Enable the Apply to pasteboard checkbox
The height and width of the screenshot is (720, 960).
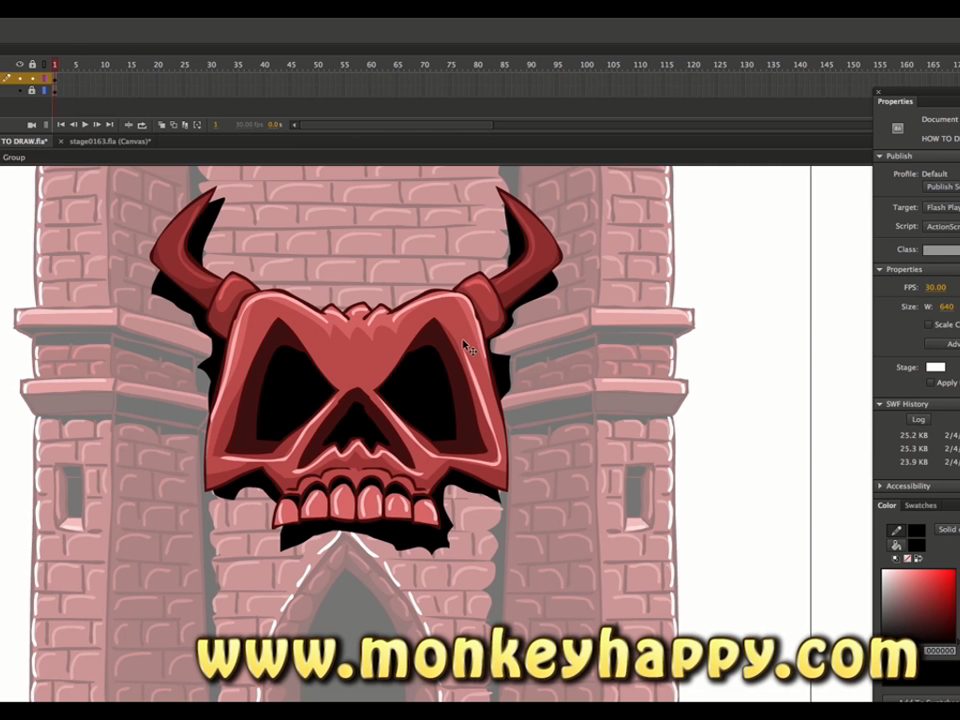coord(931,383)
